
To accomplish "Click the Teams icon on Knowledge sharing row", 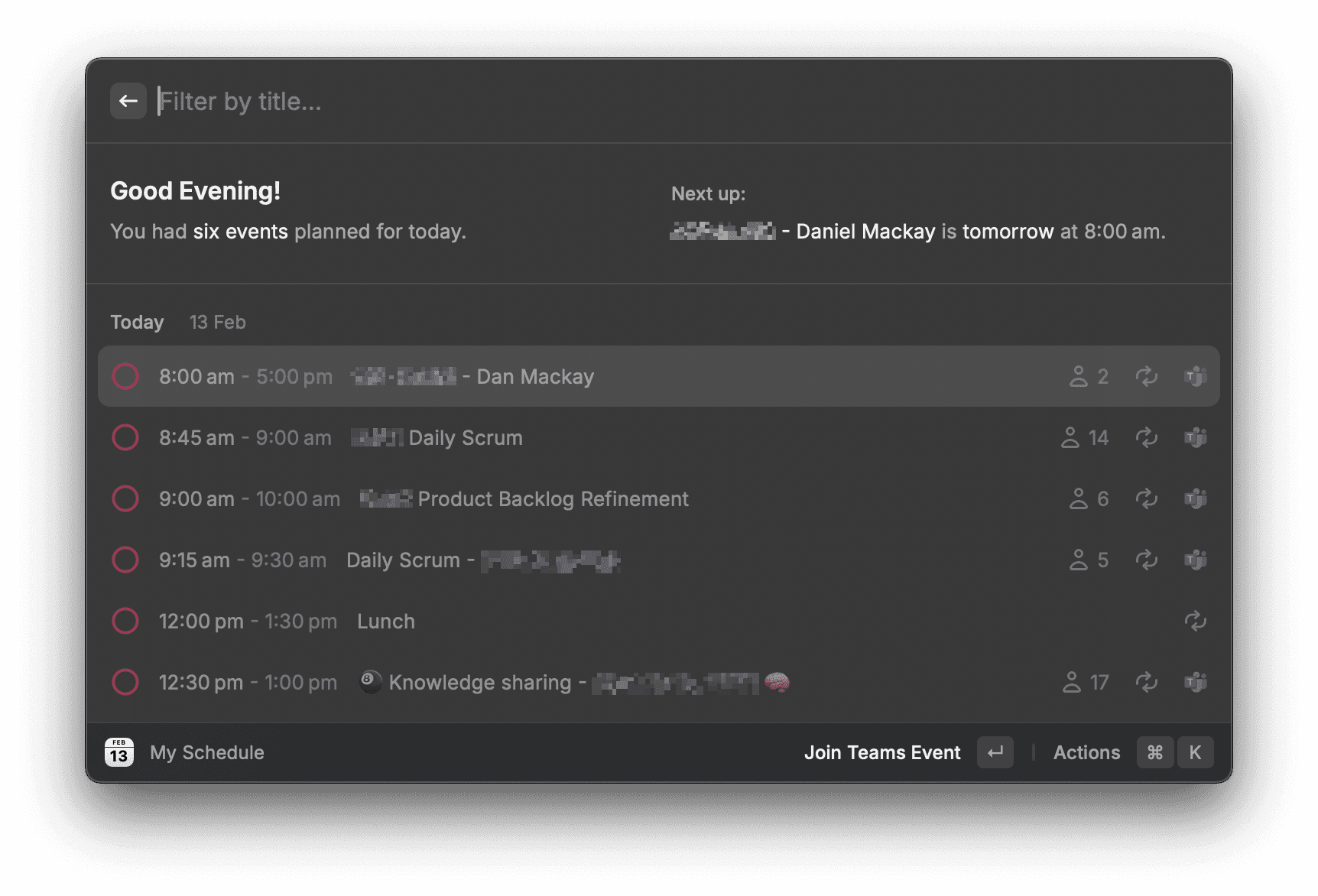I will [x=1196, y=682].
